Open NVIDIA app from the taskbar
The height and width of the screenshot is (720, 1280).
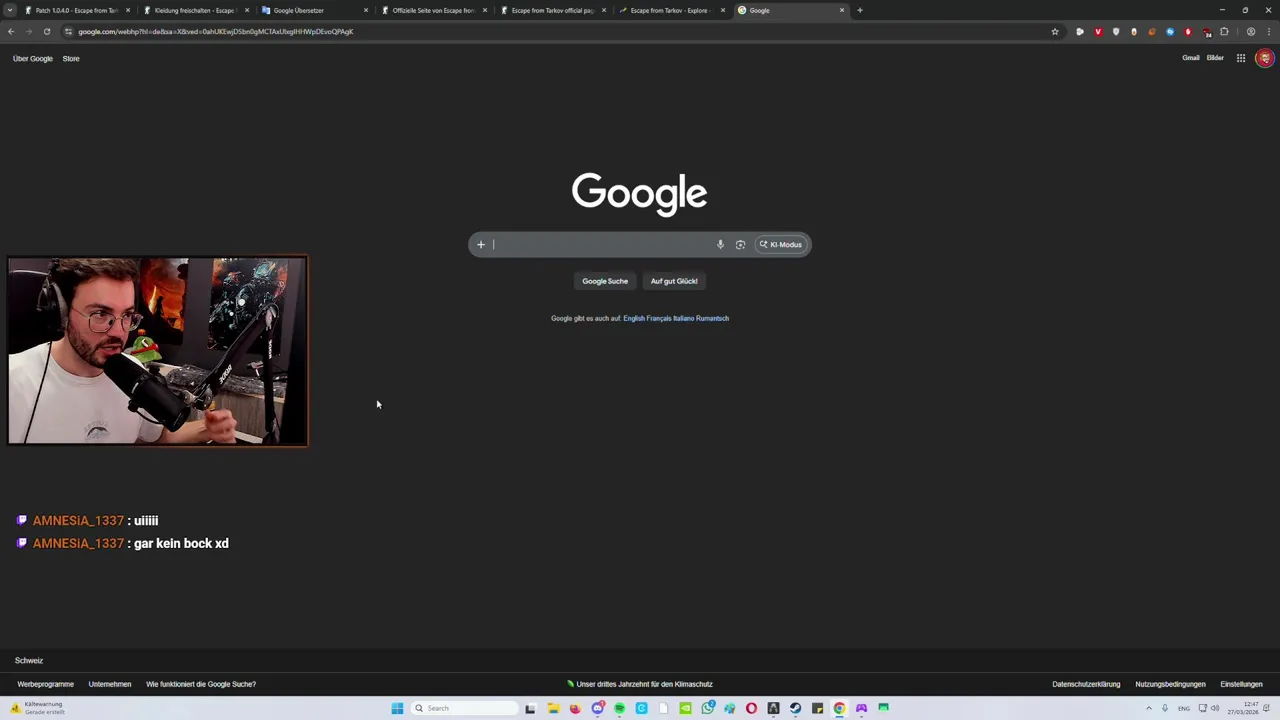click(x=685, y=708)
